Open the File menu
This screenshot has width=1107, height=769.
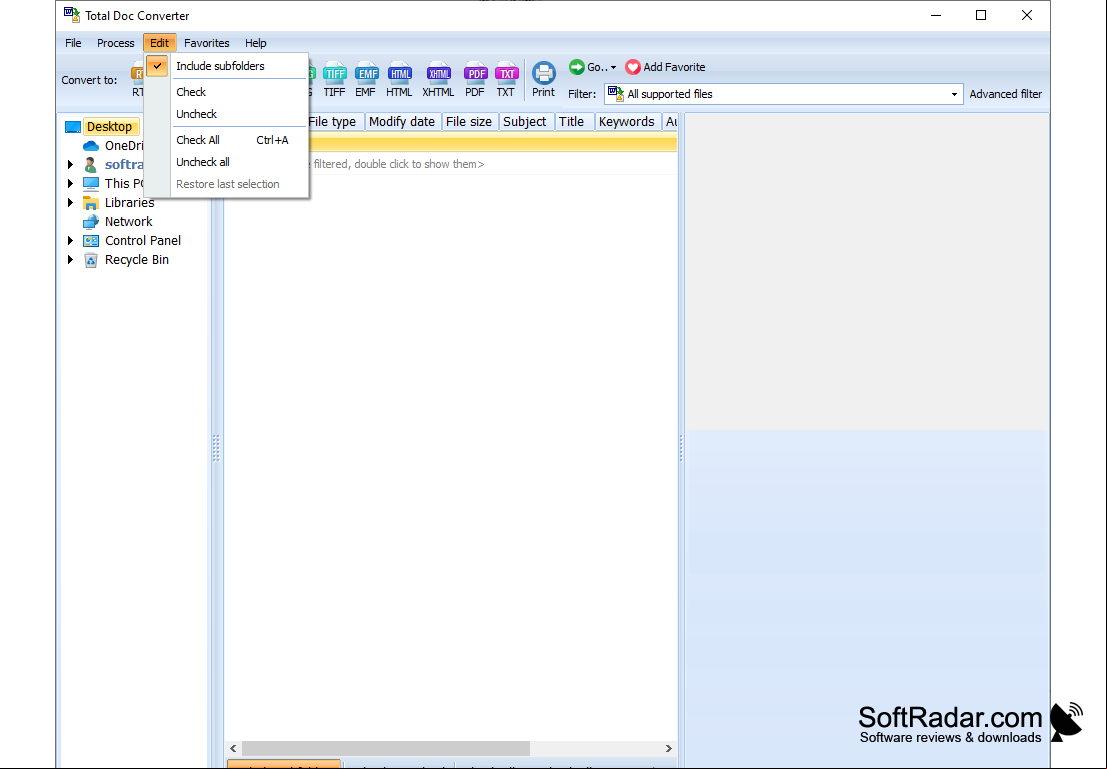tap(73, 43)
